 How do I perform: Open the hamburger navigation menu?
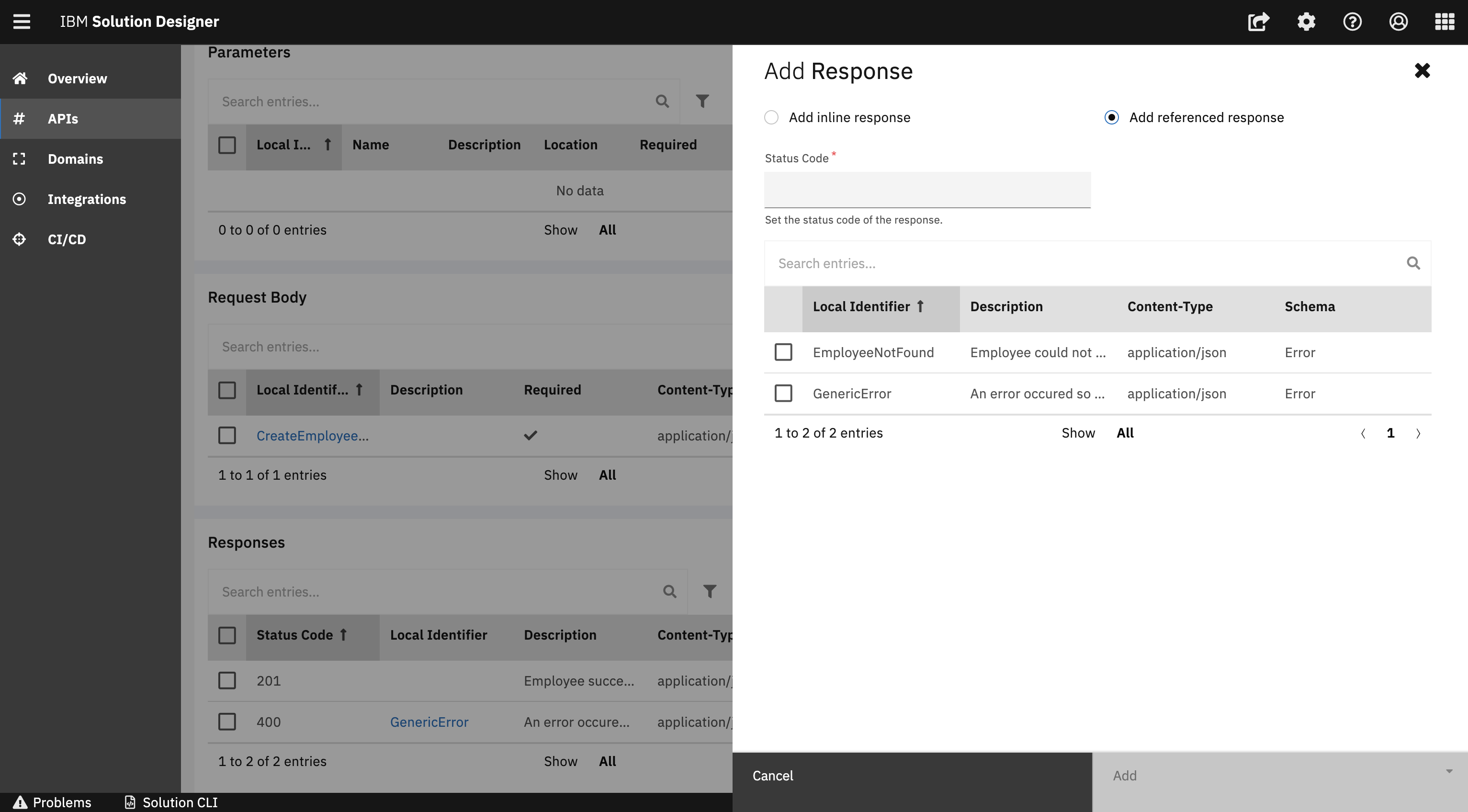pos(22,22)
